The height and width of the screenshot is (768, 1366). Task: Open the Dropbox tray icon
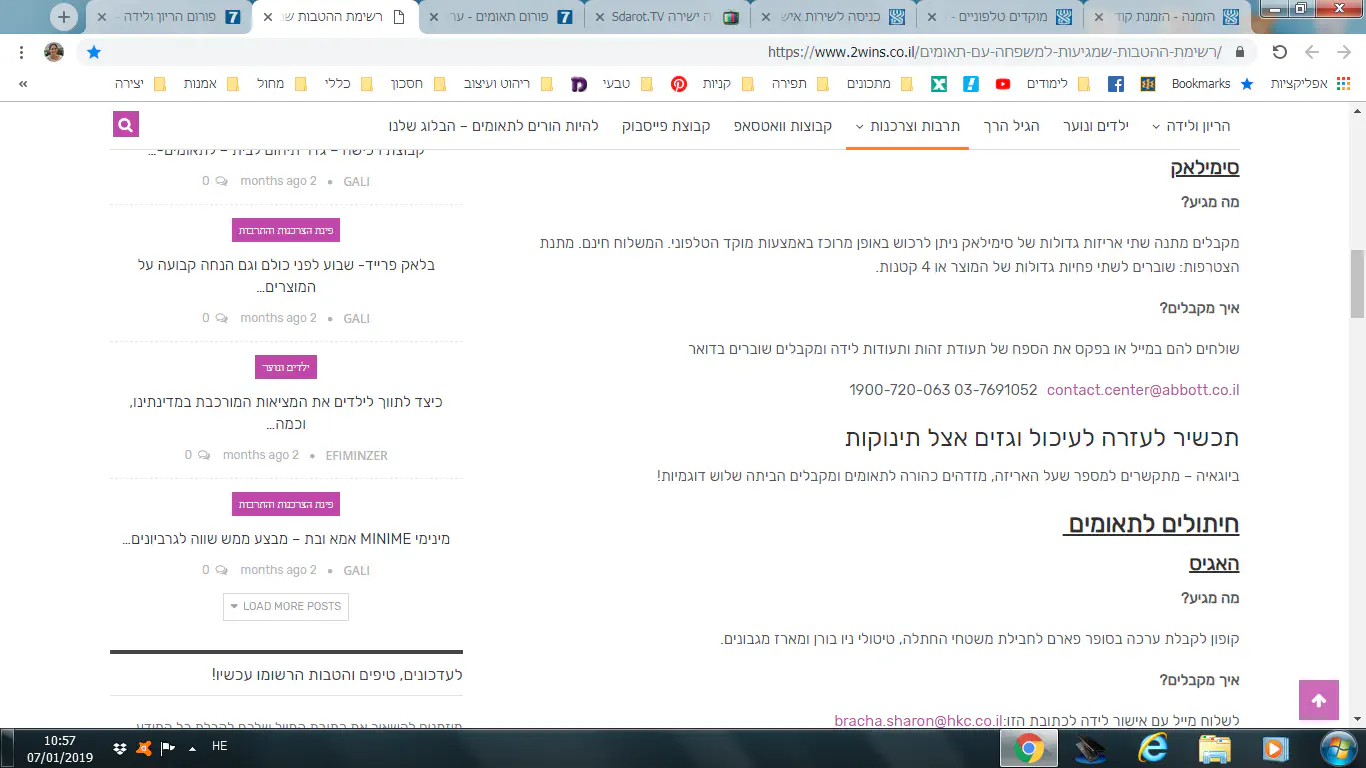pos(120,747)
